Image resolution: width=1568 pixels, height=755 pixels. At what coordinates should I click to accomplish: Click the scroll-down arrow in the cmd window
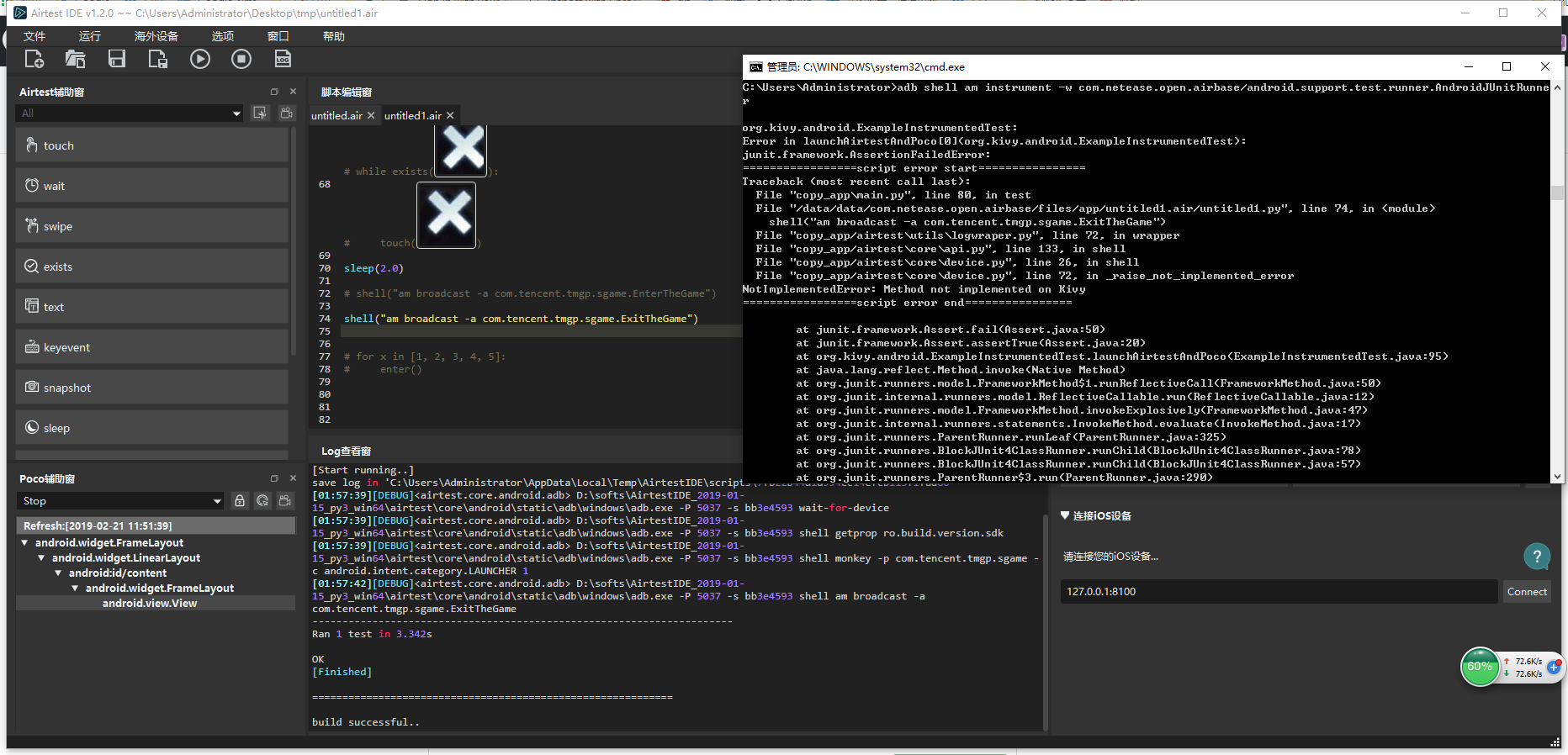[1557, 477]
